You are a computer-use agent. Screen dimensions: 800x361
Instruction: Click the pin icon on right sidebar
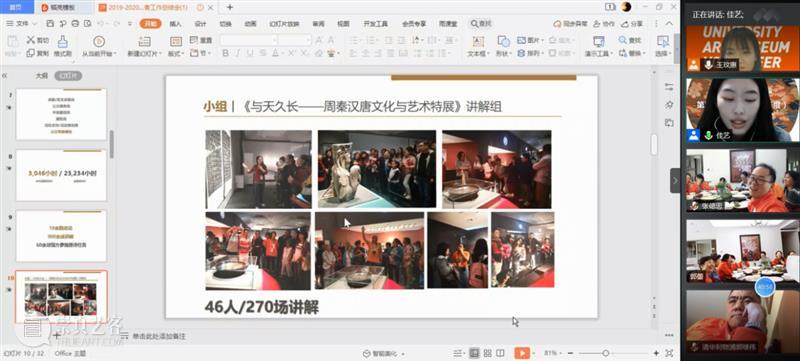click(x=669, y=104)
